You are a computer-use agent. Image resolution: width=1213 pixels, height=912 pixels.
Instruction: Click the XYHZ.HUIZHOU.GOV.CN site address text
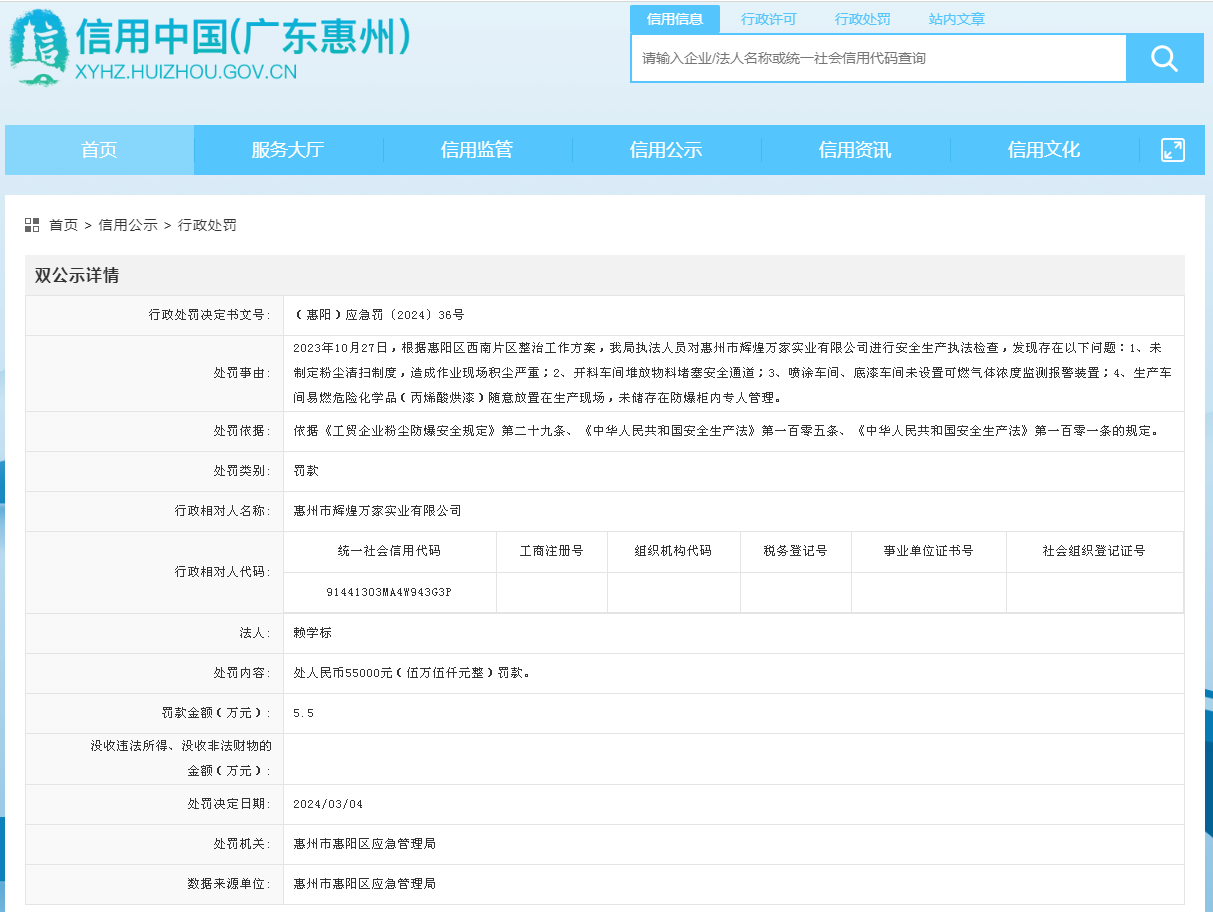pyautogui.click(x=187, y=71)
